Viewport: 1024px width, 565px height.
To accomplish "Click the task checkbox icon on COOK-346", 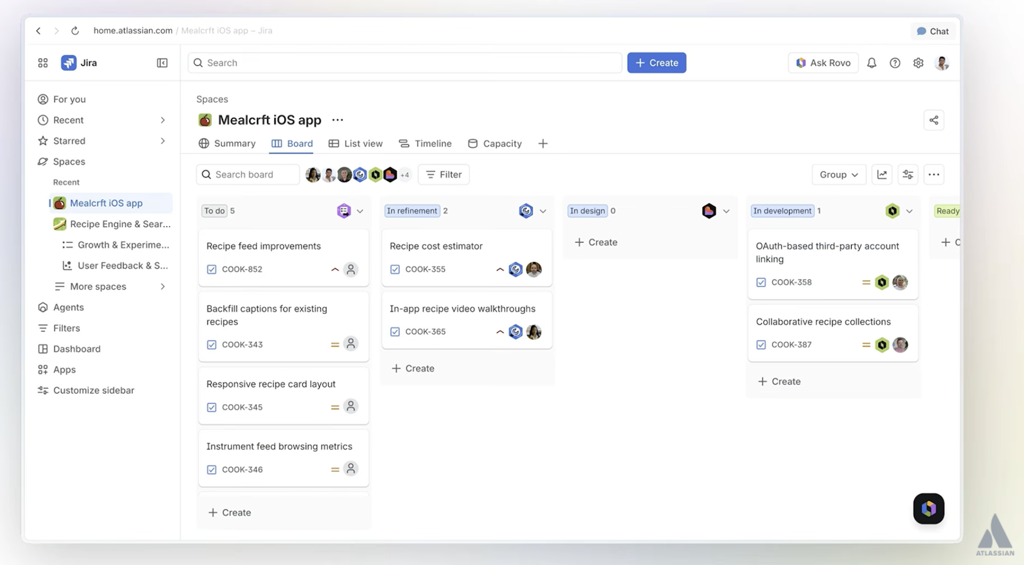I will click(212, 470).
